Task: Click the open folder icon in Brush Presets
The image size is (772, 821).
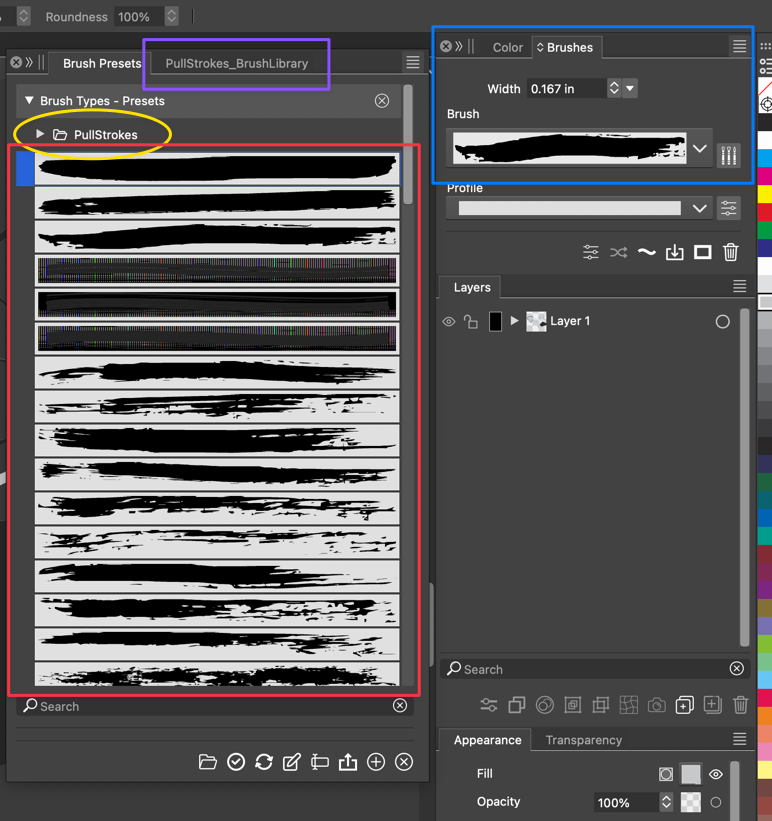Action: coord(208,762)
